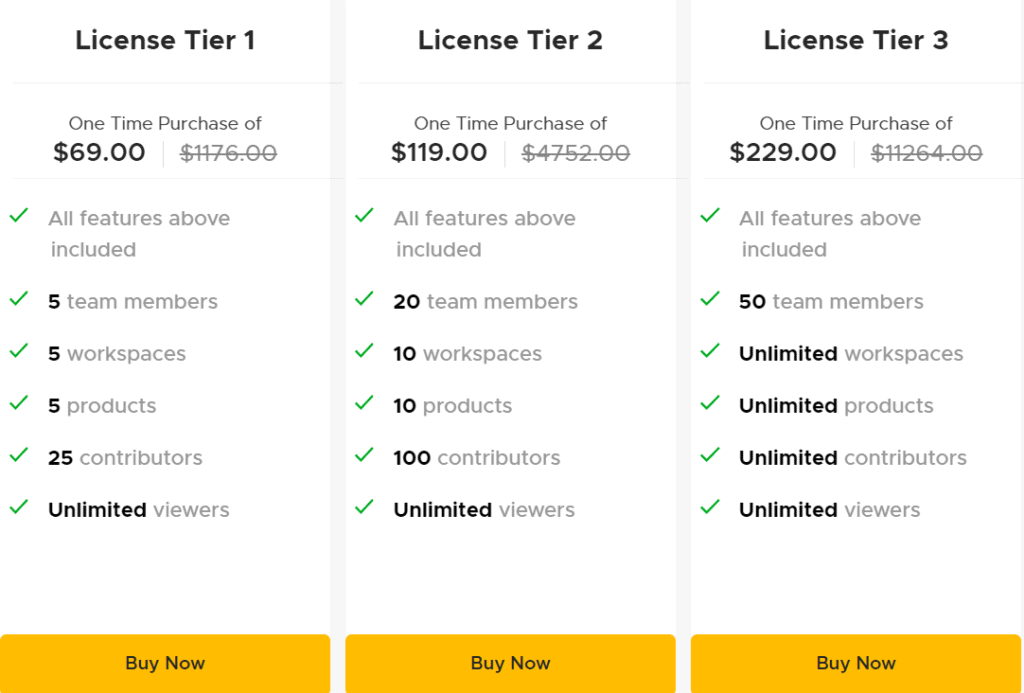The width and height of the screenshot is (1024, 693).
Task: Click checkmark next to Tier 1 '25 contributors'
Action: pyautogui.click(x=19, y=455)
